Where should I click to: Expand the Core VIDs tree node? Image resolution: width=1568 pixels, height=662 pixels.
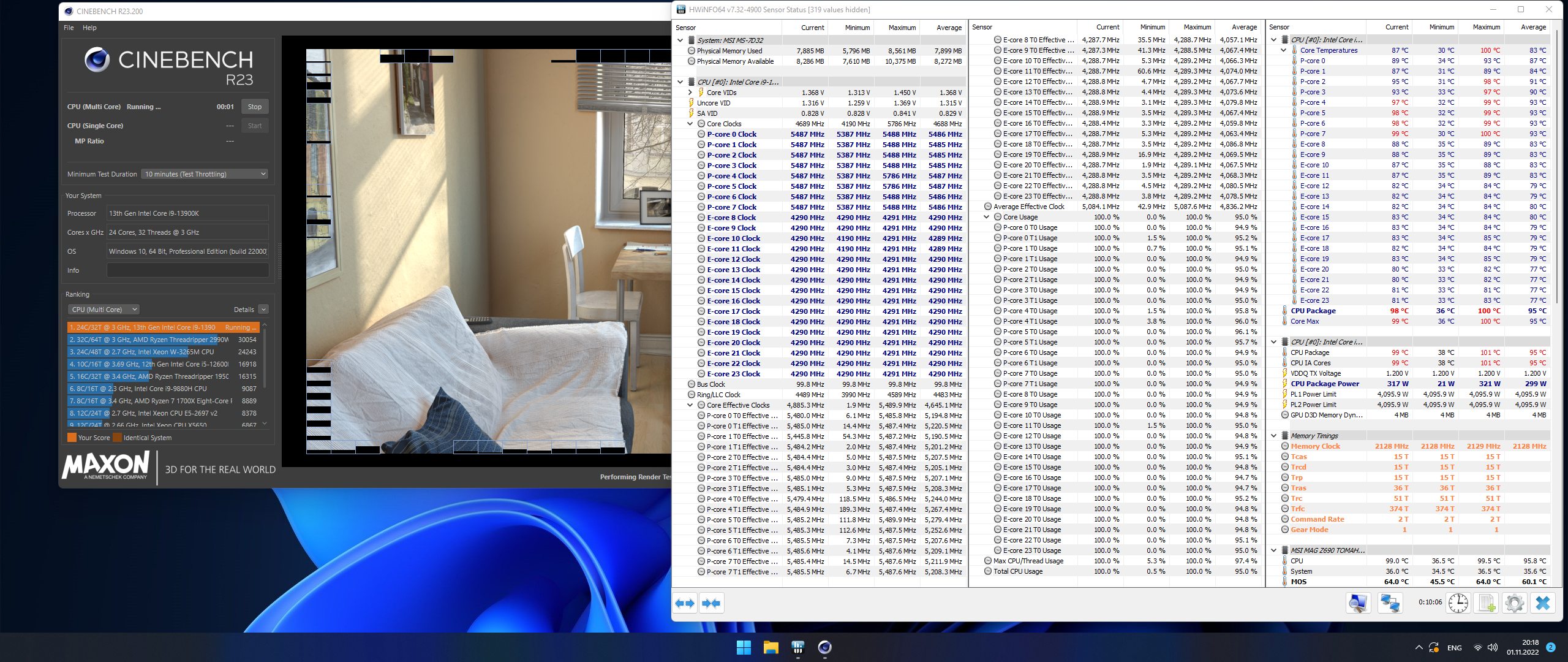click(x=690, y=93)
